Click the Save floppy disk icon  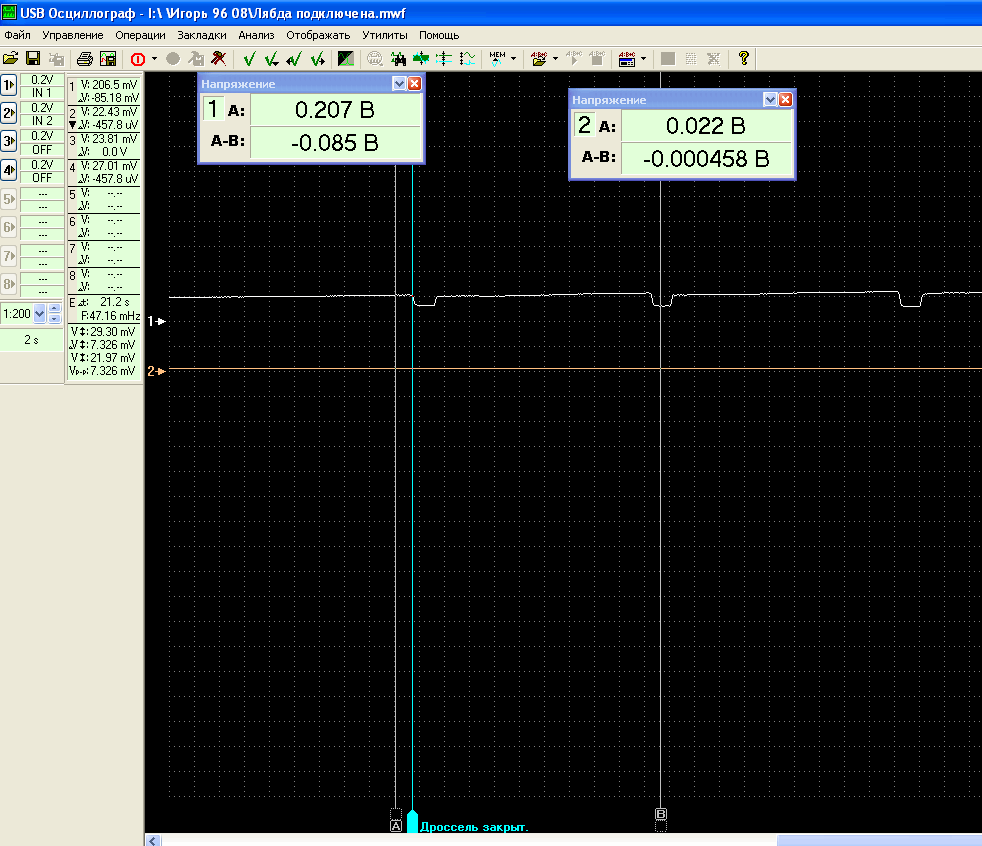click(33, 59)
